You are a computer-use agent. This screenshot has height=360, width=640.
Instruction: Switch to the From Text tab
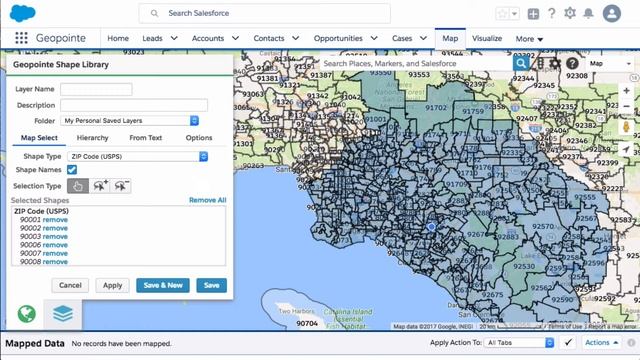tap(146, 138)
